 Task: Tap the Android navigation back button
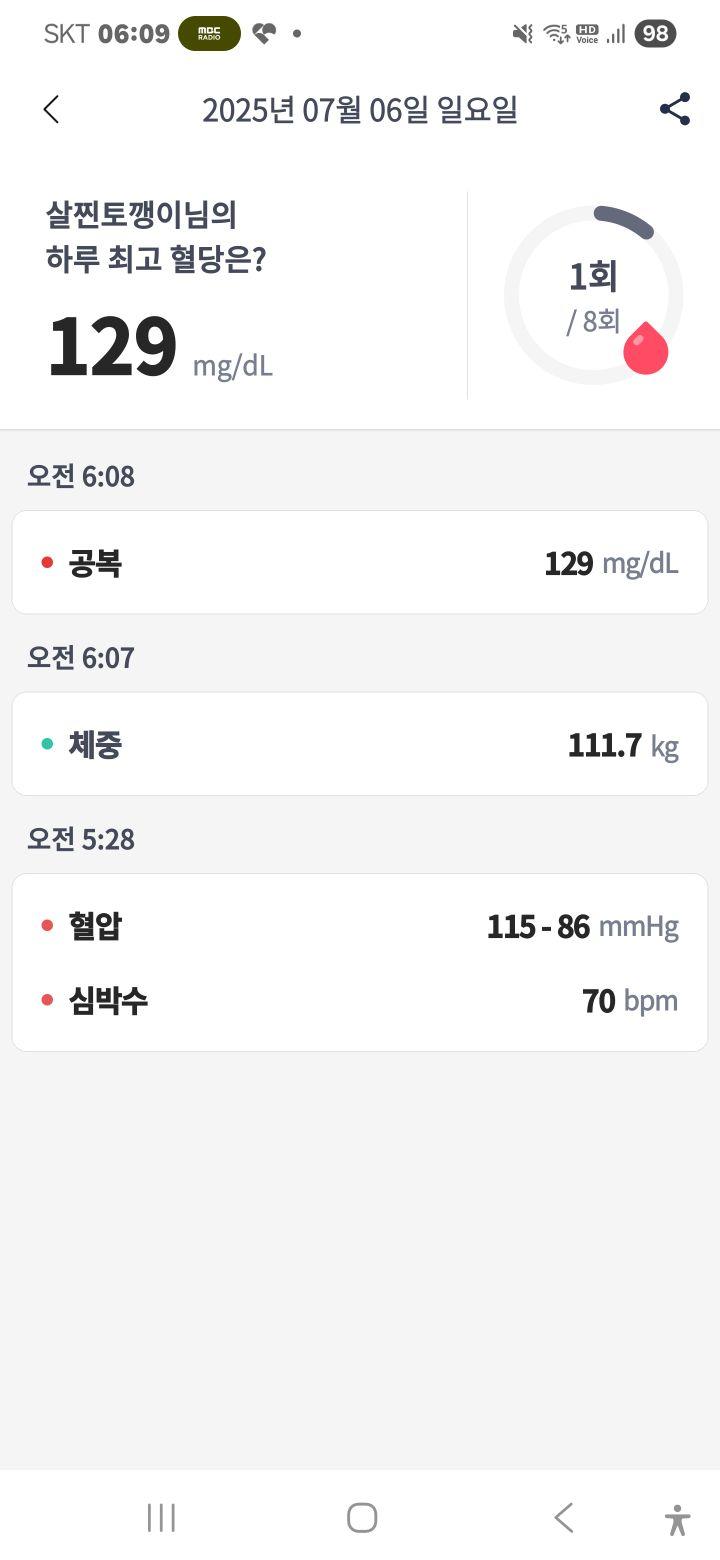point(564,1518)
